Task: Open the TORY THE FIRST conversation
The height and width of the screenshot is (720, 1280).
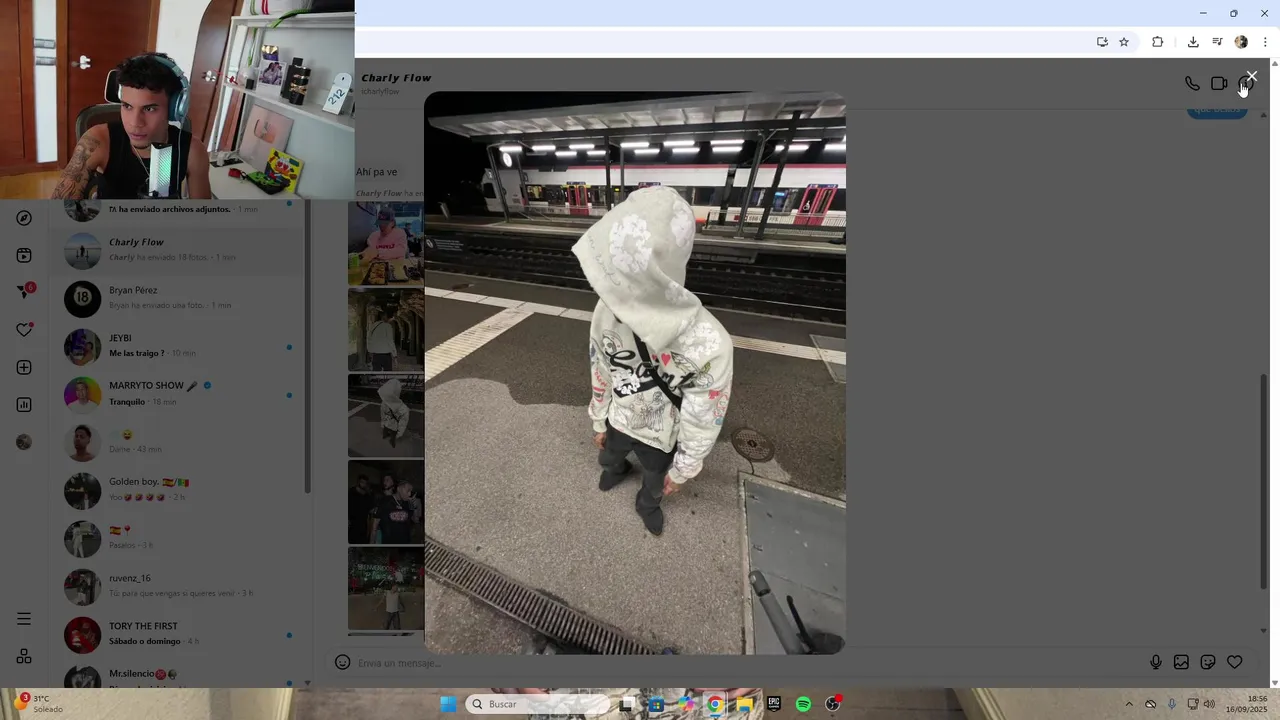Action: (178, 634)
